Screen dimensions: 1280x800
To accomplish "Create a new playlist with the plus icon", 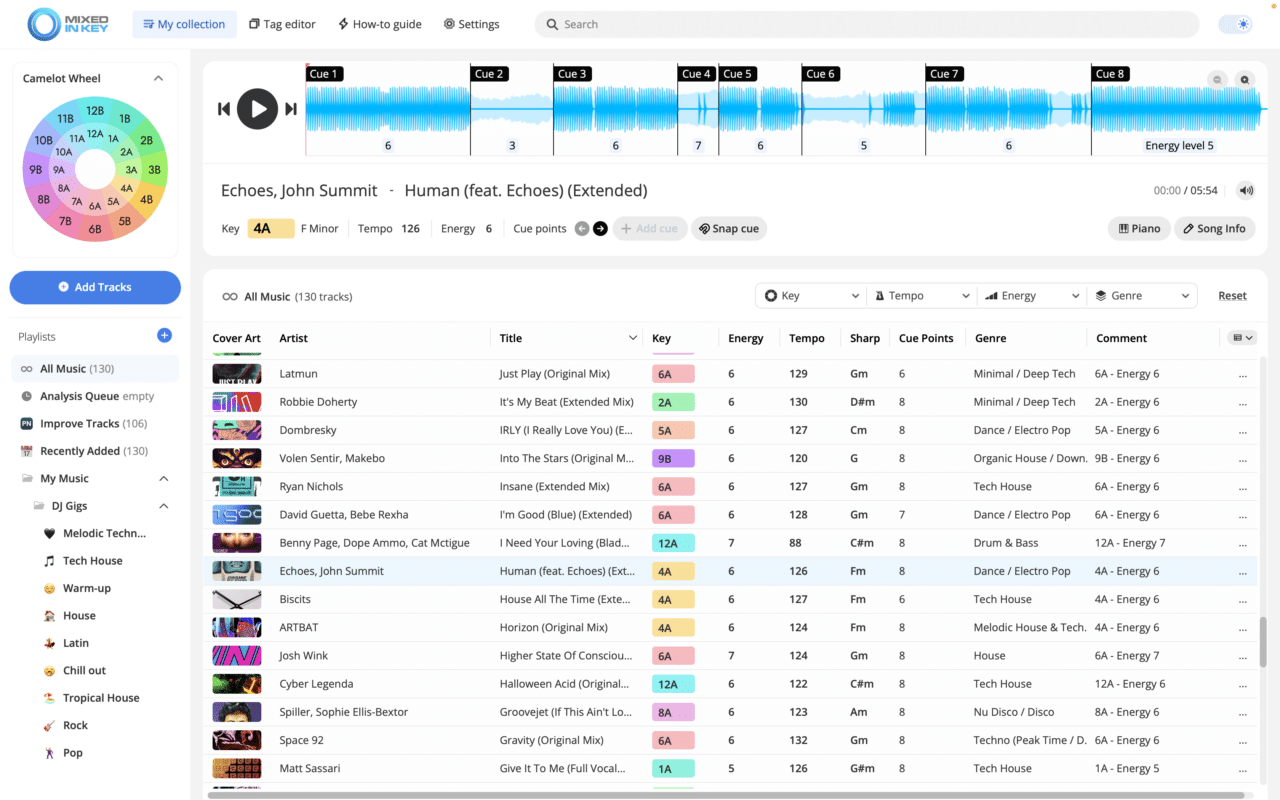I will [164, 336].
